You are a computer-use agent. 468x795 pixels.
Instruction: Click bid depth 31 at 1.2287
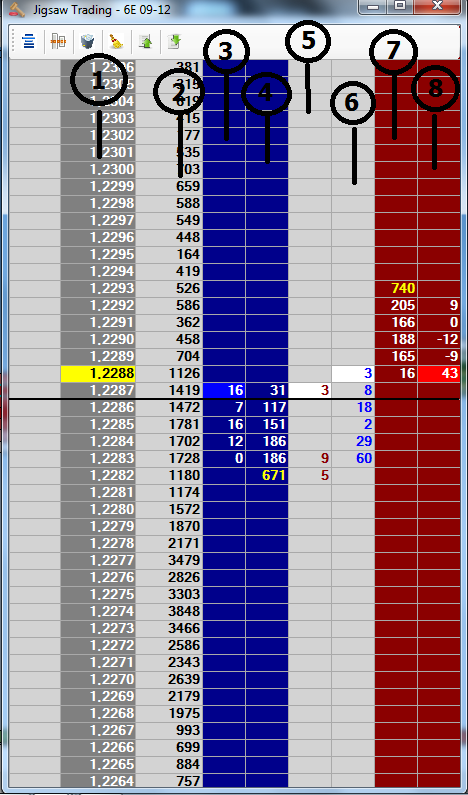(267, 390)
